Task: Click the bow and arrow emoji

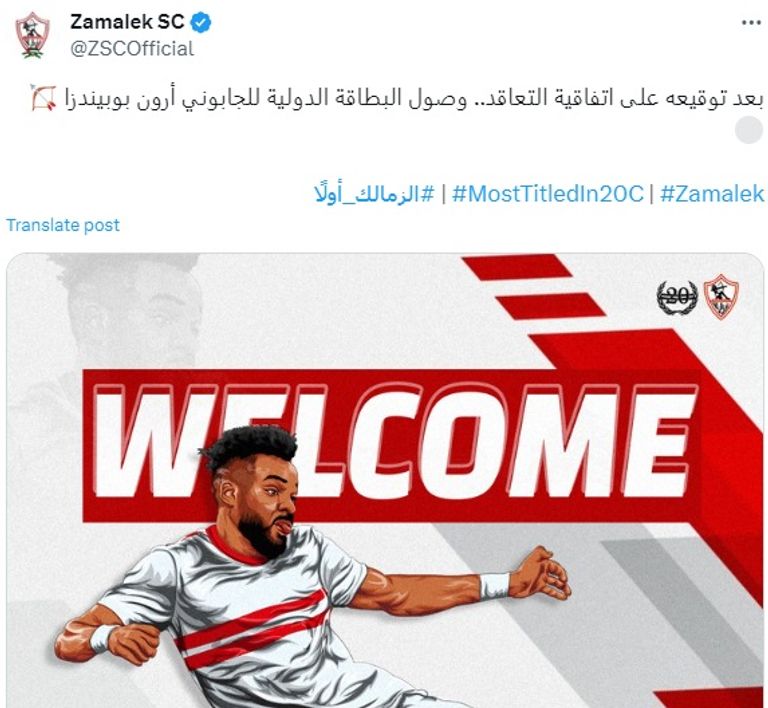Action: [x=44, y=97]
